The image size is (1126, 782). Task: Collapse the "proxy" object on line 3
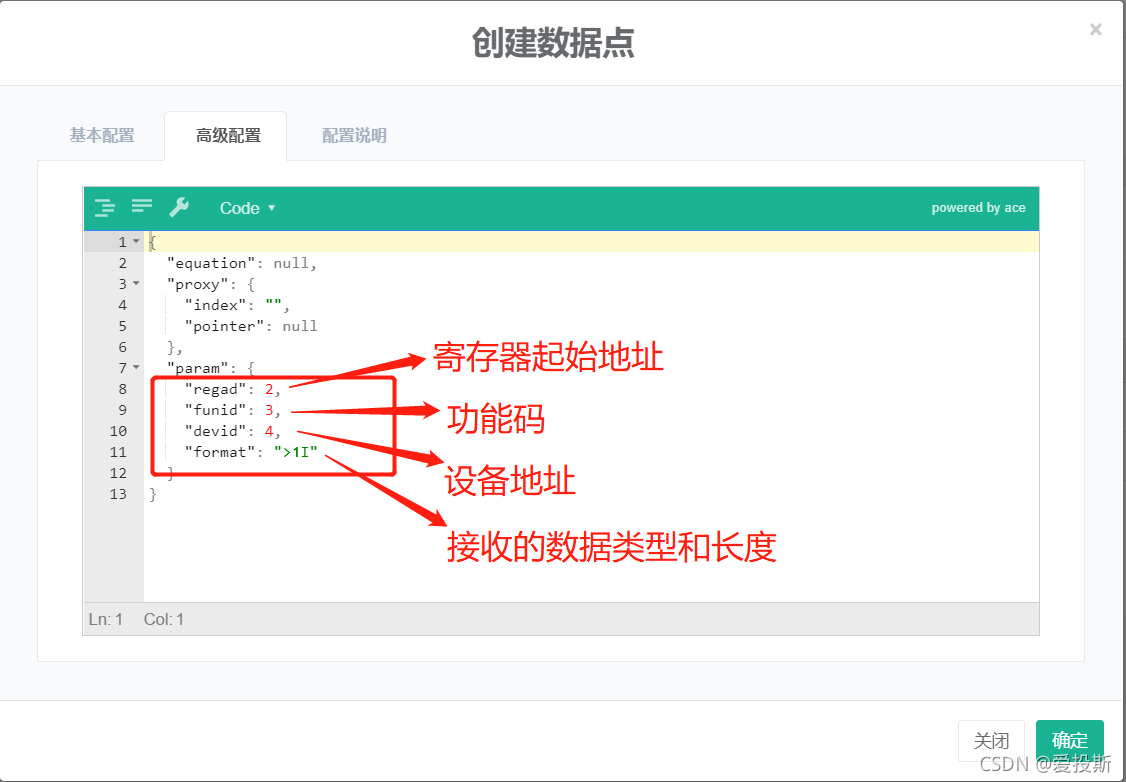pos(137,283)
